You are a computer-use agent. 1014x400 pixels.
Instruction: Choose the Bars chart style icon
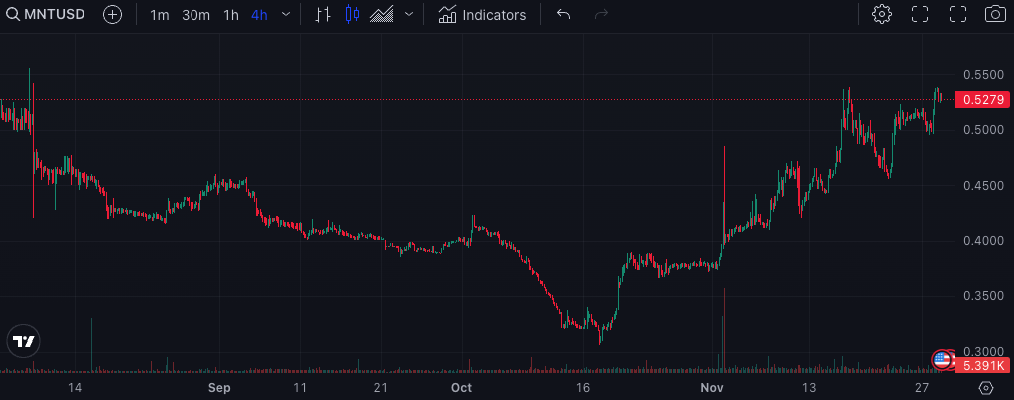(x=323, y=14)
